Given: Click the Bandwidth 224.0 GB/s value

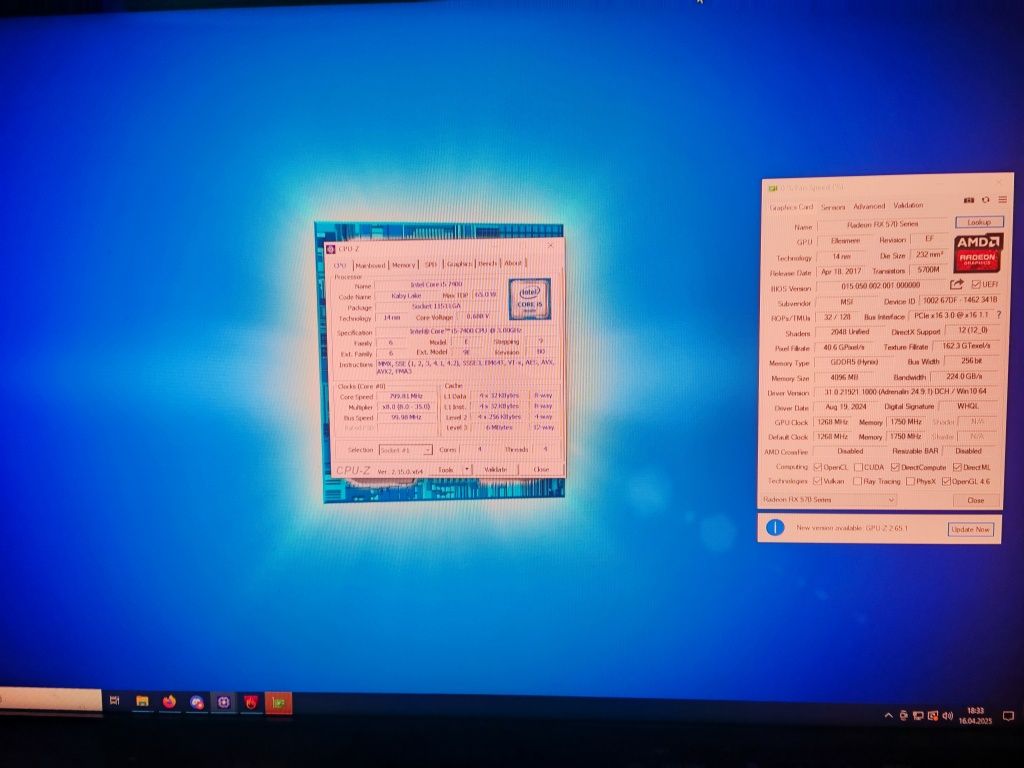Looking at the screenshot, I should [964, 377].
